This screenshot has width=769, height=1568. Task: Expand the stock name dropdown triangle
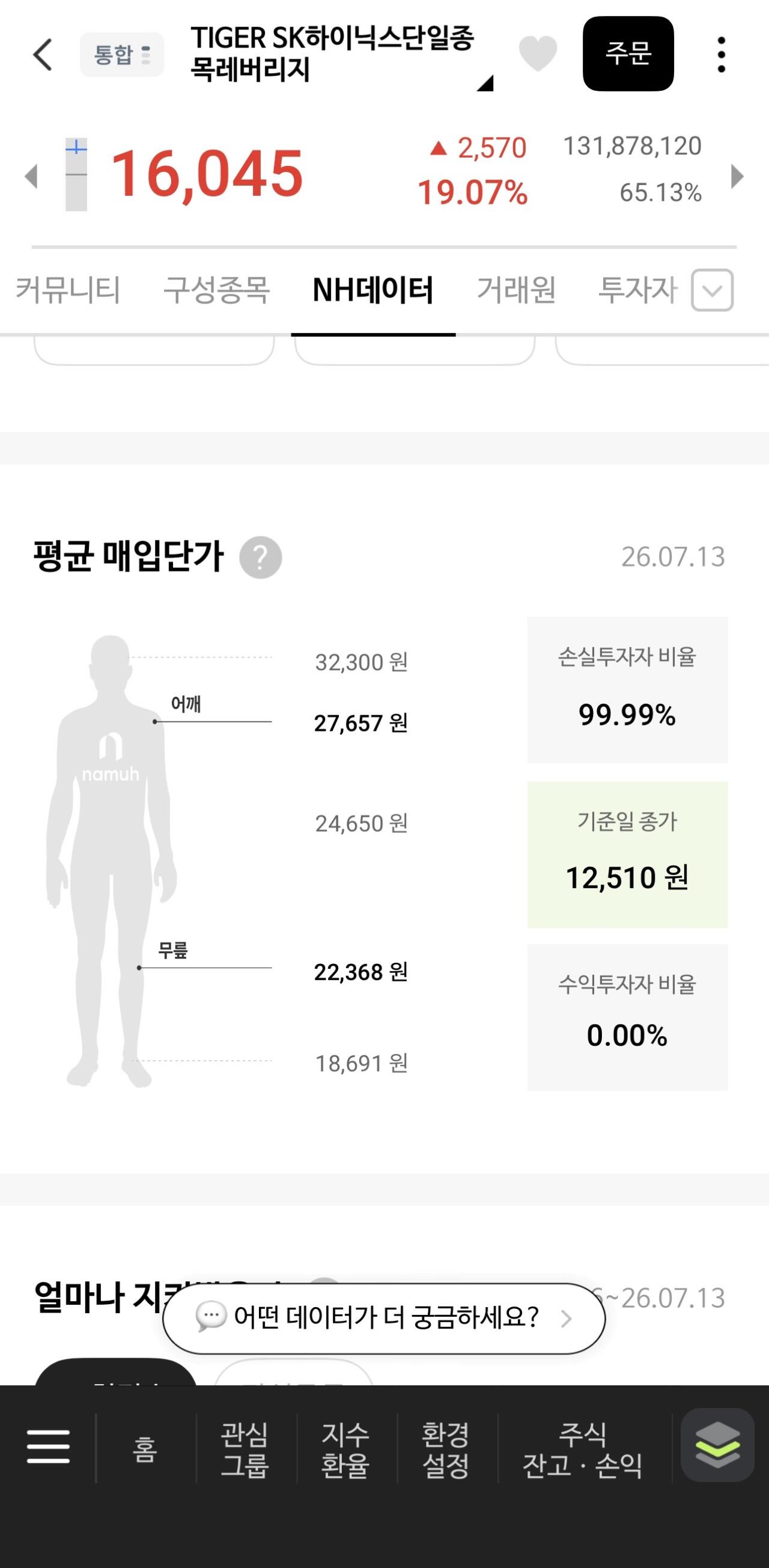(x=485, y=83)
